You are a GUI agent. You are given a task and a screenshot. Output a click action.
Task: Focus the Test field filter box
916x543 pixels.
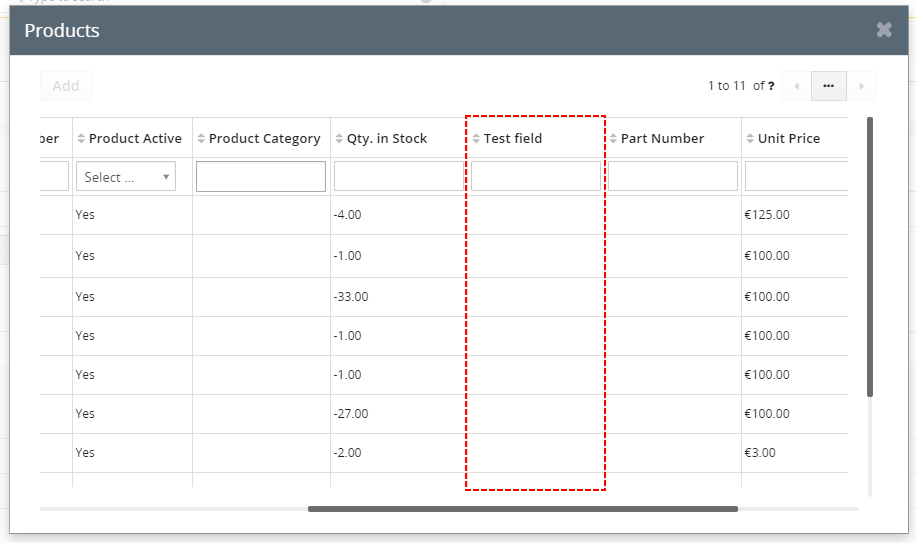[536, 176]
